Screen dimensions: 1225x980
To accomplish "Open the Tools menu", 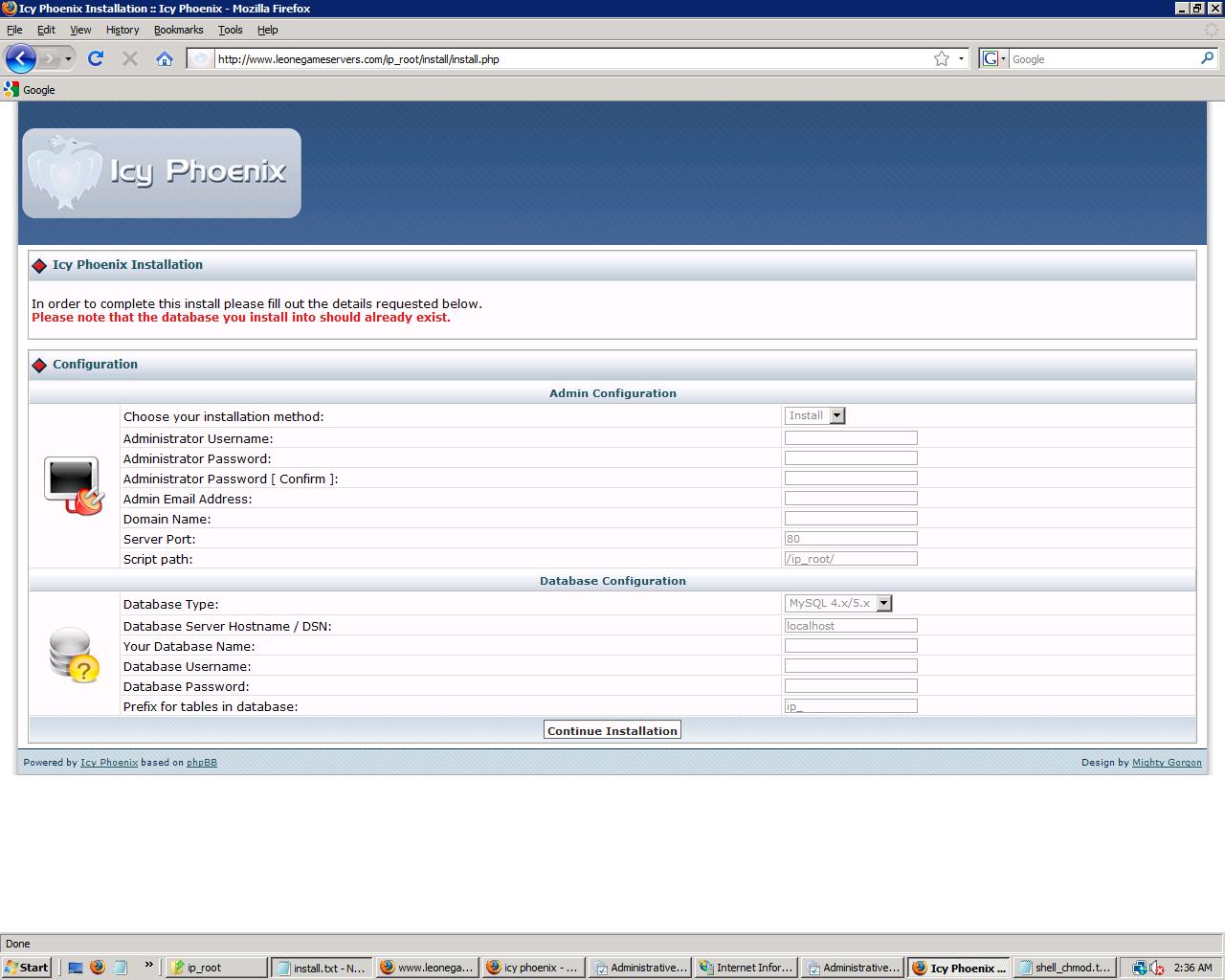I will pos(230,30).
